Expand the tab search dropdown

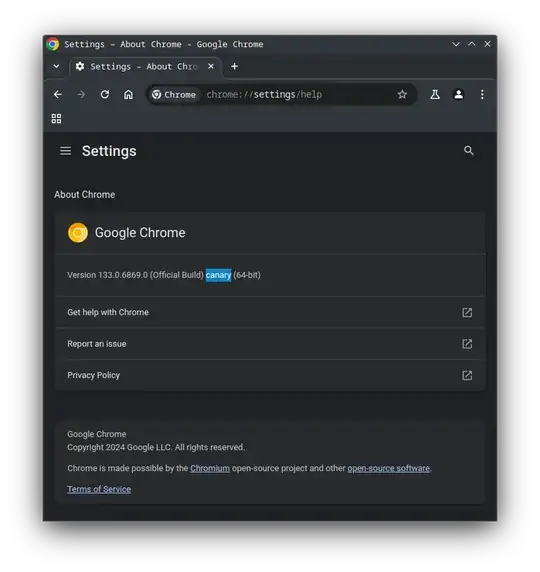click(56, 66)
